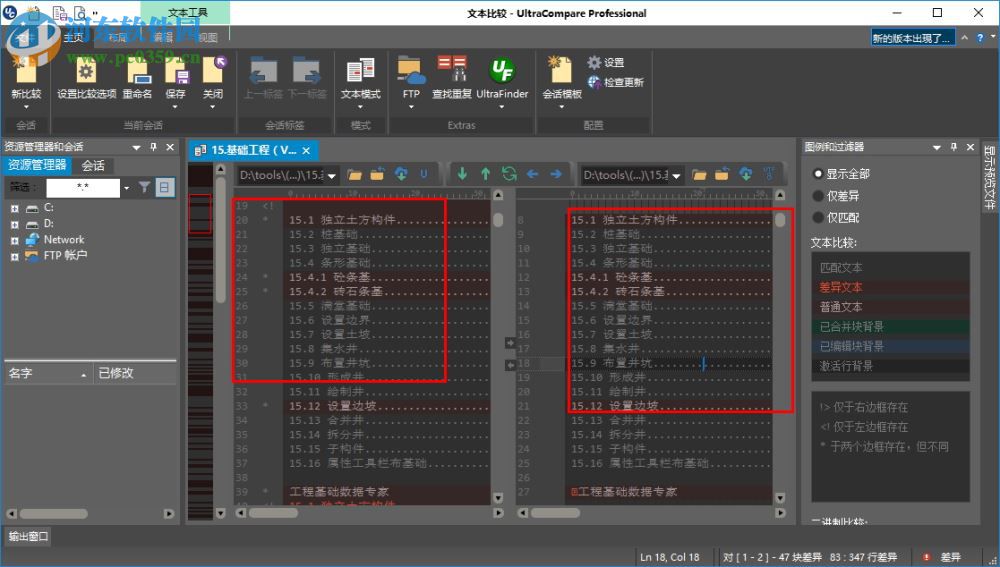1000x567 pixels.
Task: Open the filter field dropdown arrow
Action: click(x=126, y=188)
